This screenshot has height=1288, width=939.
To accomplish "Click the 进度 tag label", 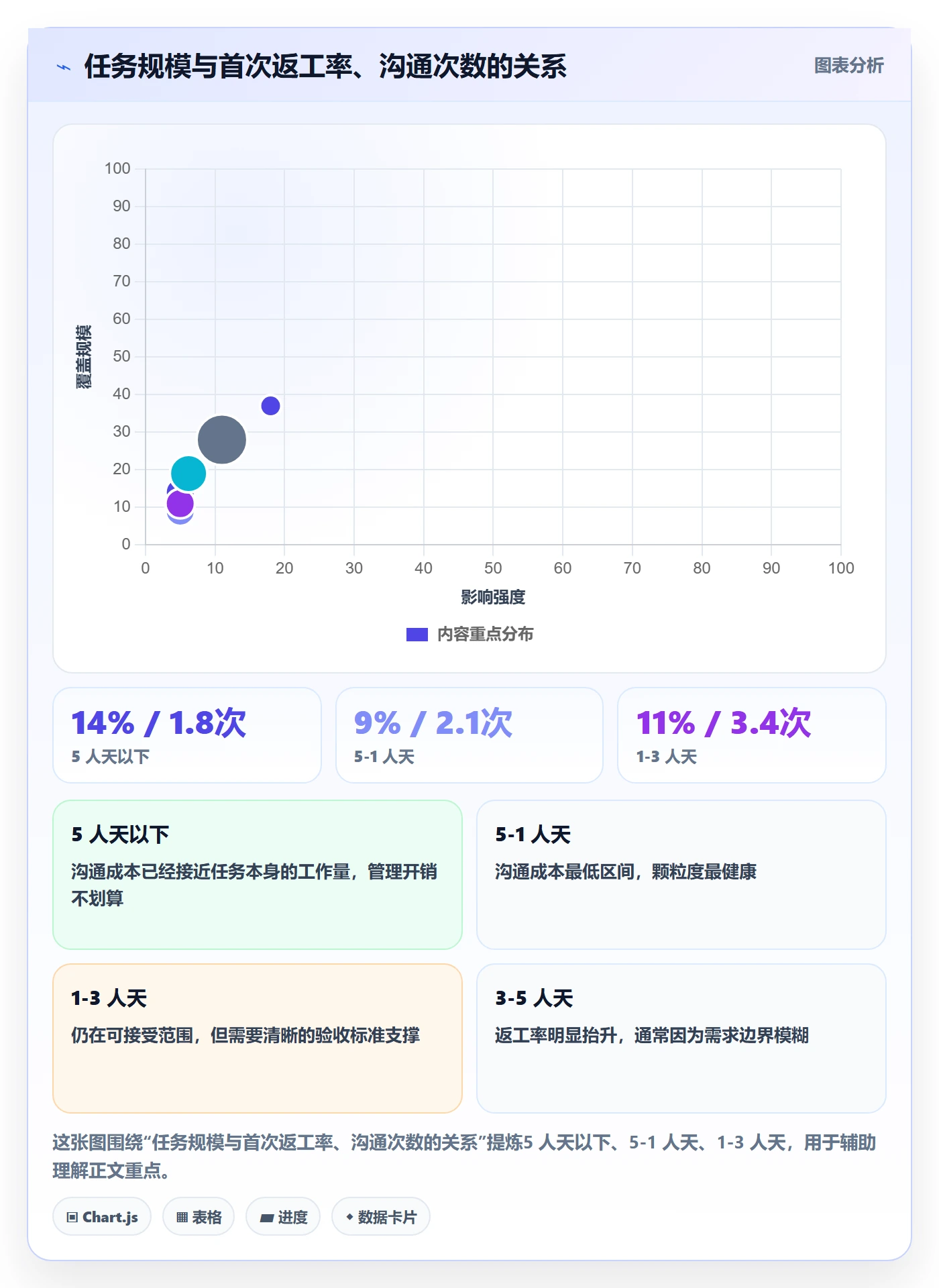I will 292,1217.
